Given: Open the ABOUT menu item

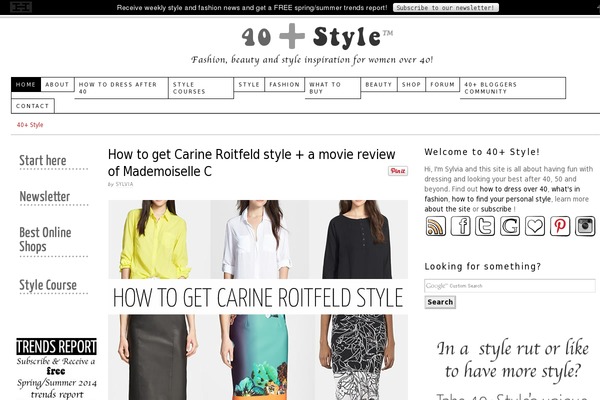Looking at the screenshot, I should 57,84.
